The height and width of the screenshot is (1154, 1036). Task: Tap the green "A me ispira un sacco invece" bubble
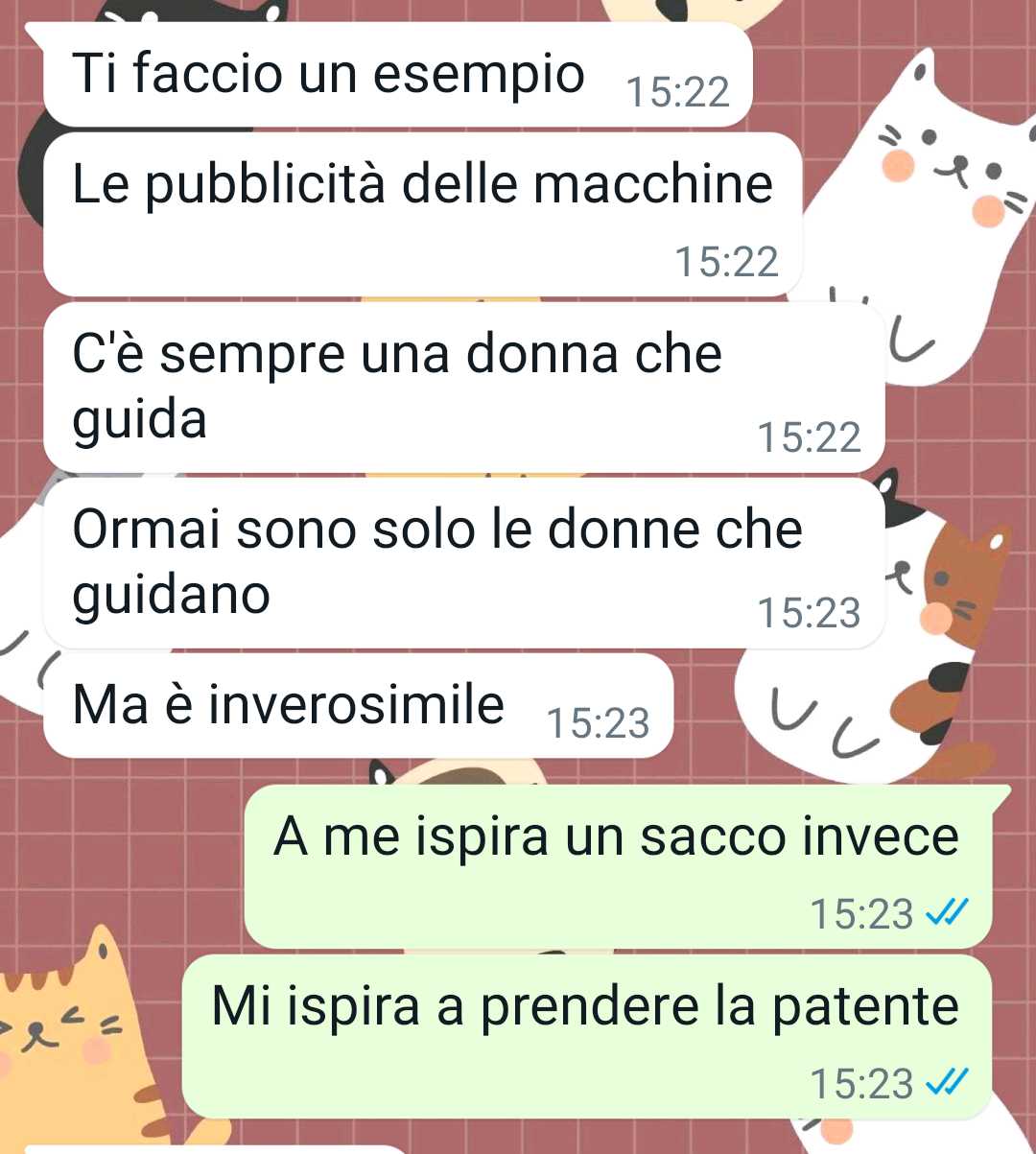pyautogui.click(x=618, y=867)
